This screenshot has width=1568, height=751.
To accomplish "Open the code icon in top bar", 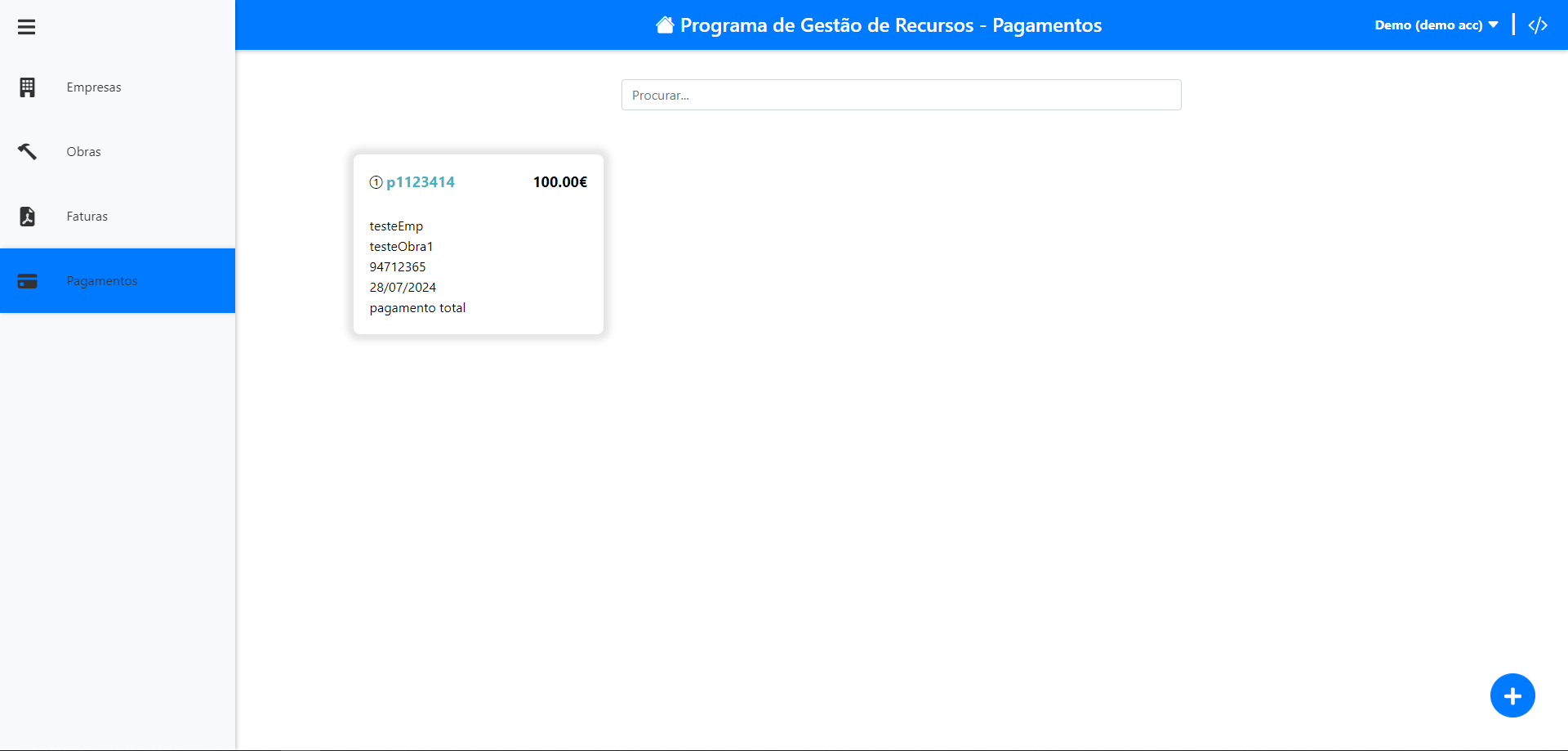I will click(1538, 25).
